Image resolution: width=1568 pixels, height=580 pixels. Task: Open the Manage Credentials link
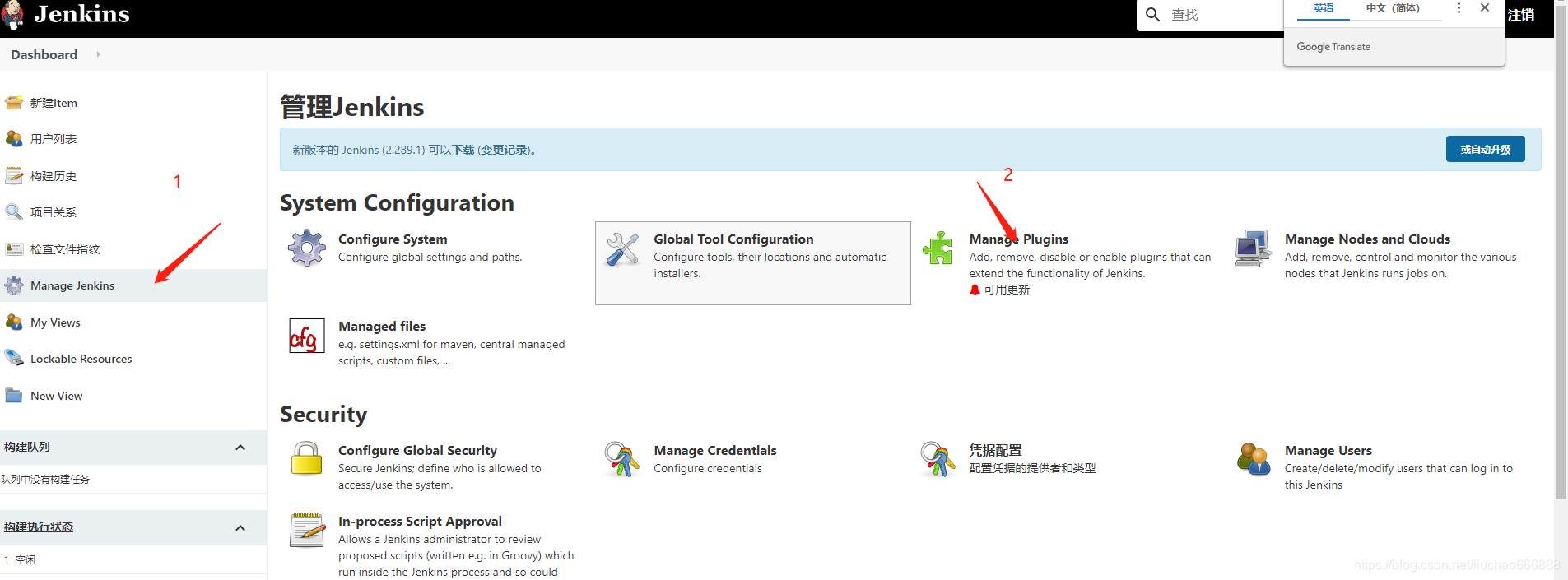(x=715, y=450)
